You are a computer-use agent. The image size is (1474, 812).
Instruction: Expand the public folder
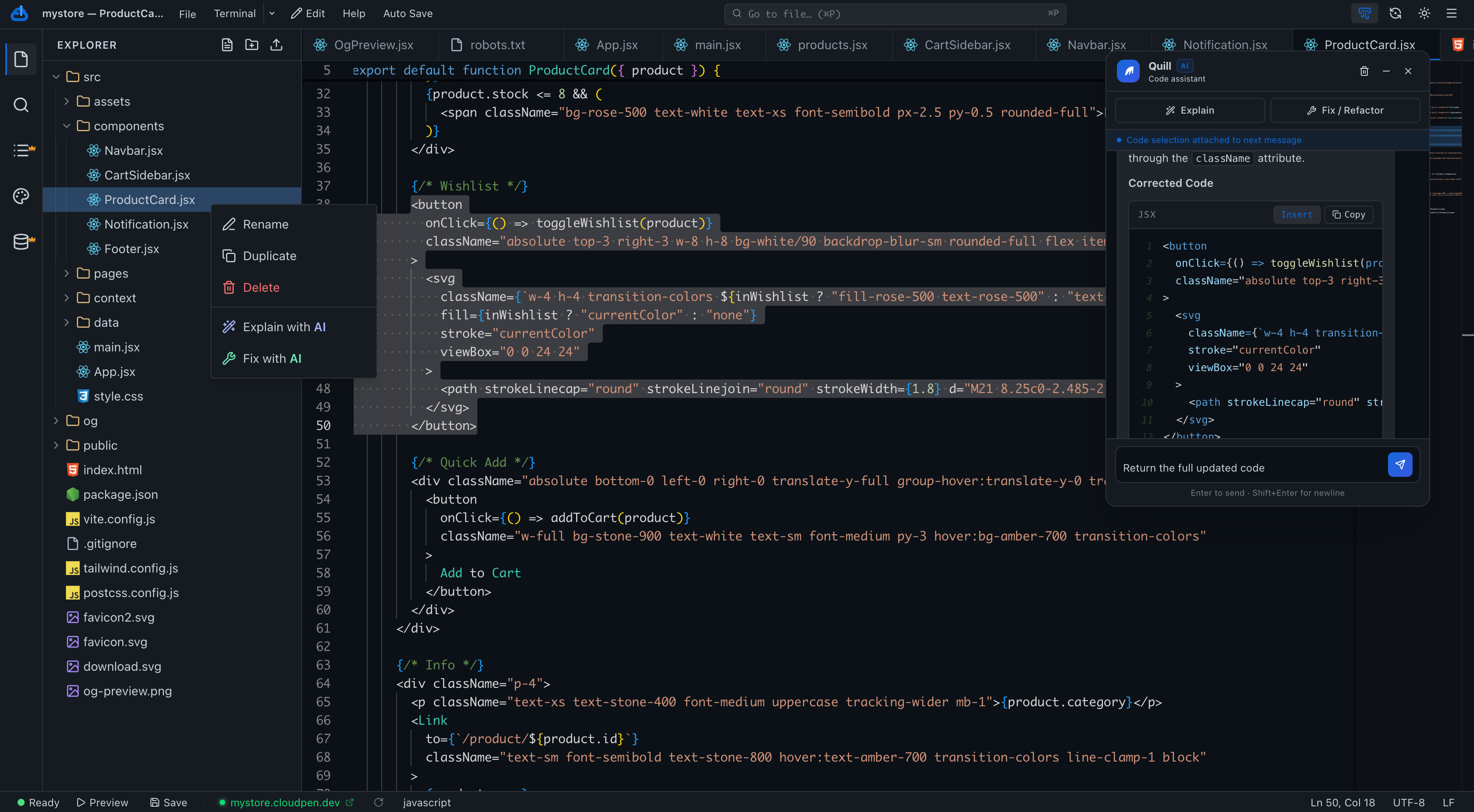pos(56,445)
